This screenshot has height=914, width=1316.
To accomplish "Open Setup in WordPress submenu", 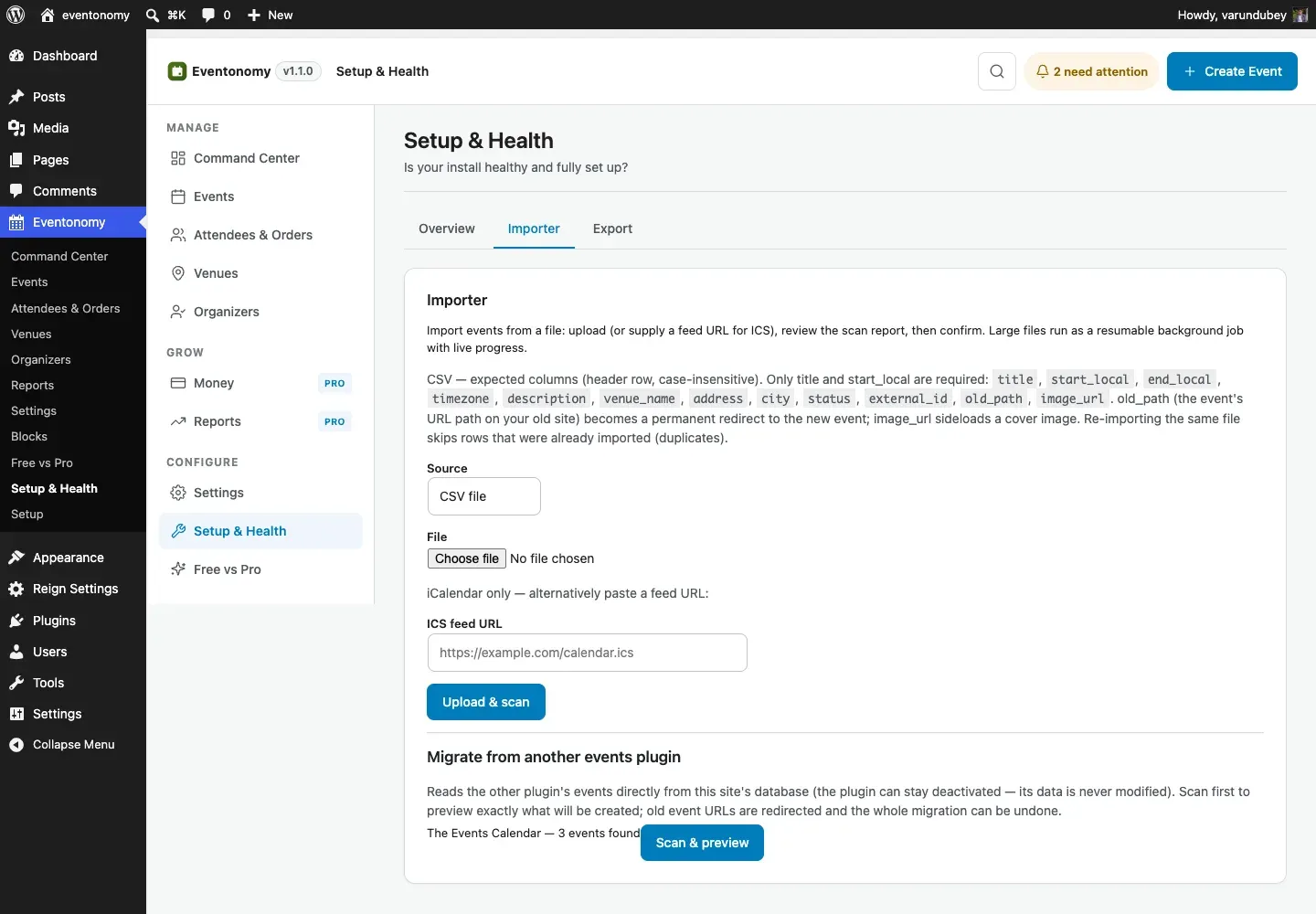I will coord(27,515).
